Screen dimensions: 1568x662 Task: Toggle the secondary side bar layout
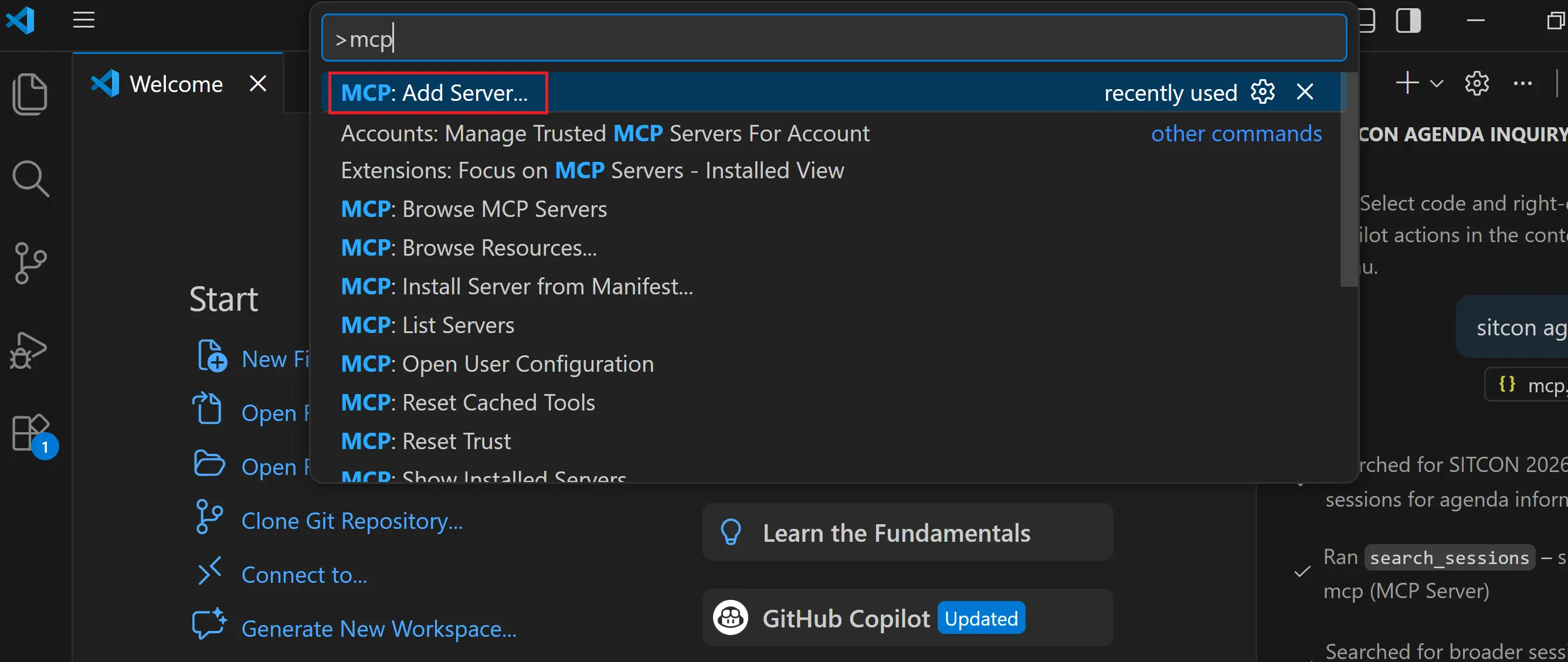click(x=1408, y=21)
